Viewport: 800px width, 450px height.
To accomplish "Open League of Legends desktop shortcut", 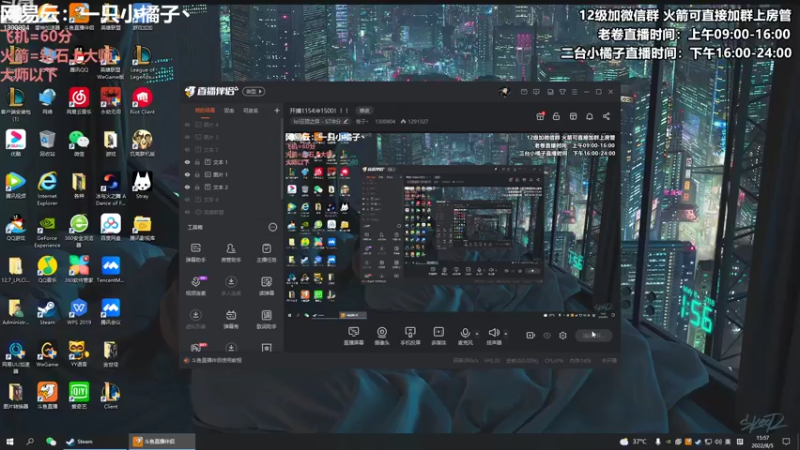I will click(x=142, y=62).
